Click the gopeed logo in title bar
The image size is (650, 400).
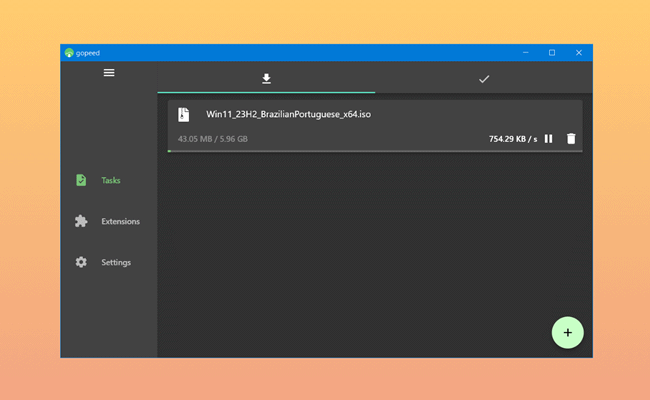pos(69,53)
